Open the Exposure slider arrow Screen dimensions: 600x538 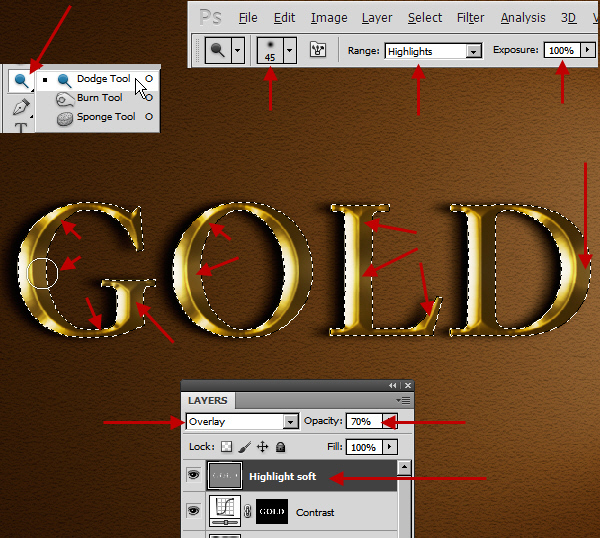point(587,49)
